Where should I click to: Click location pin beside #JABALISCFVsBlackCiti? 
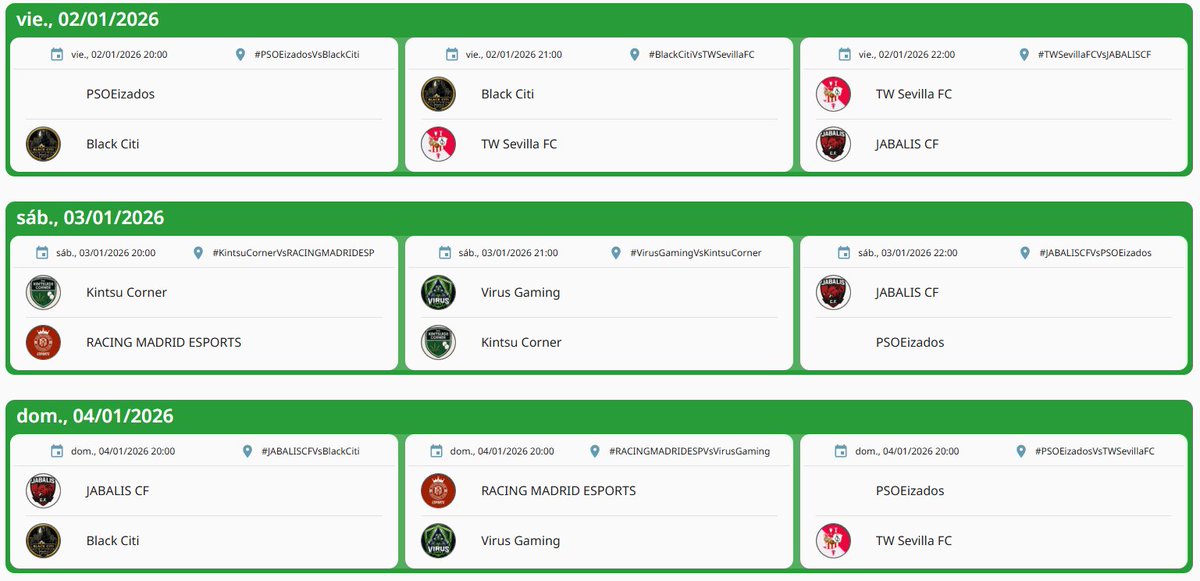247,451
